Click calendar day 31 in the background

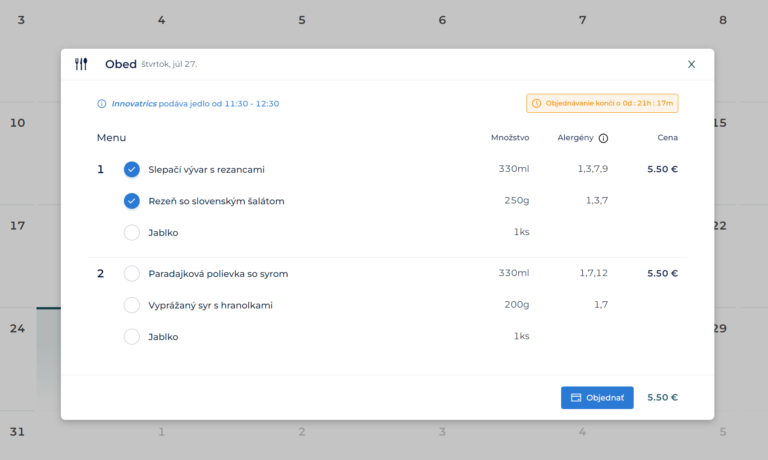point(17,432)
